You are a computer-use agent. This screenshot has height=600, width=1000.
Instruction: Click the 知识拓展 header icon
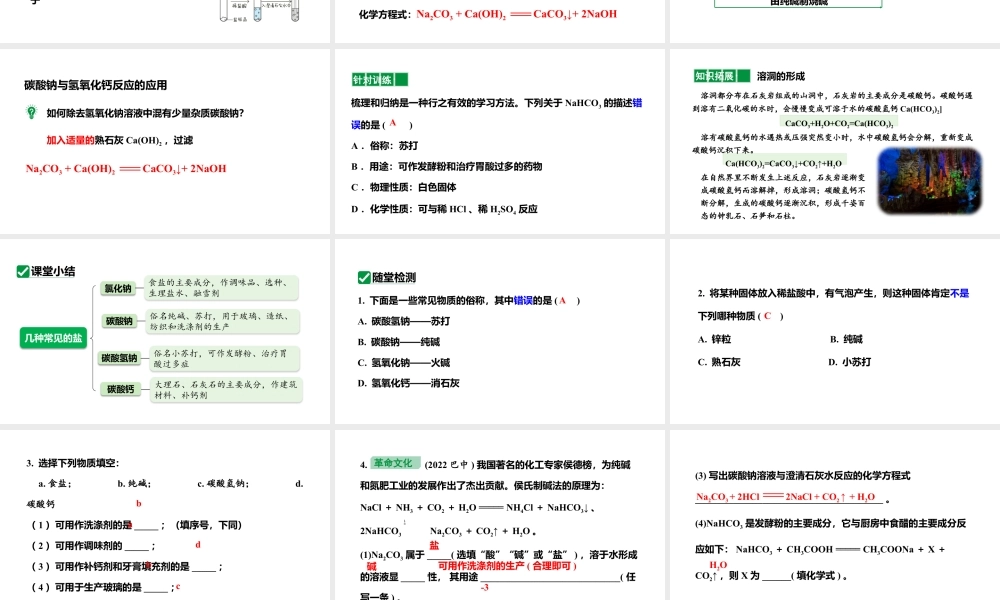pos(716,75)
